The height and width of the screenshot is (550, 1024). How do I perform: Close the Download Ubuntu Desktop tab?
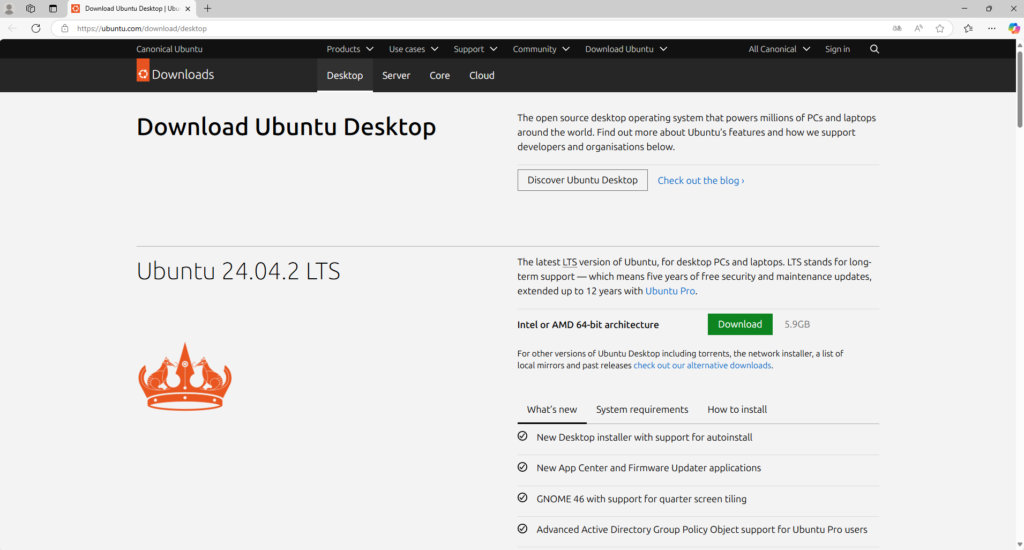[187, 8]
